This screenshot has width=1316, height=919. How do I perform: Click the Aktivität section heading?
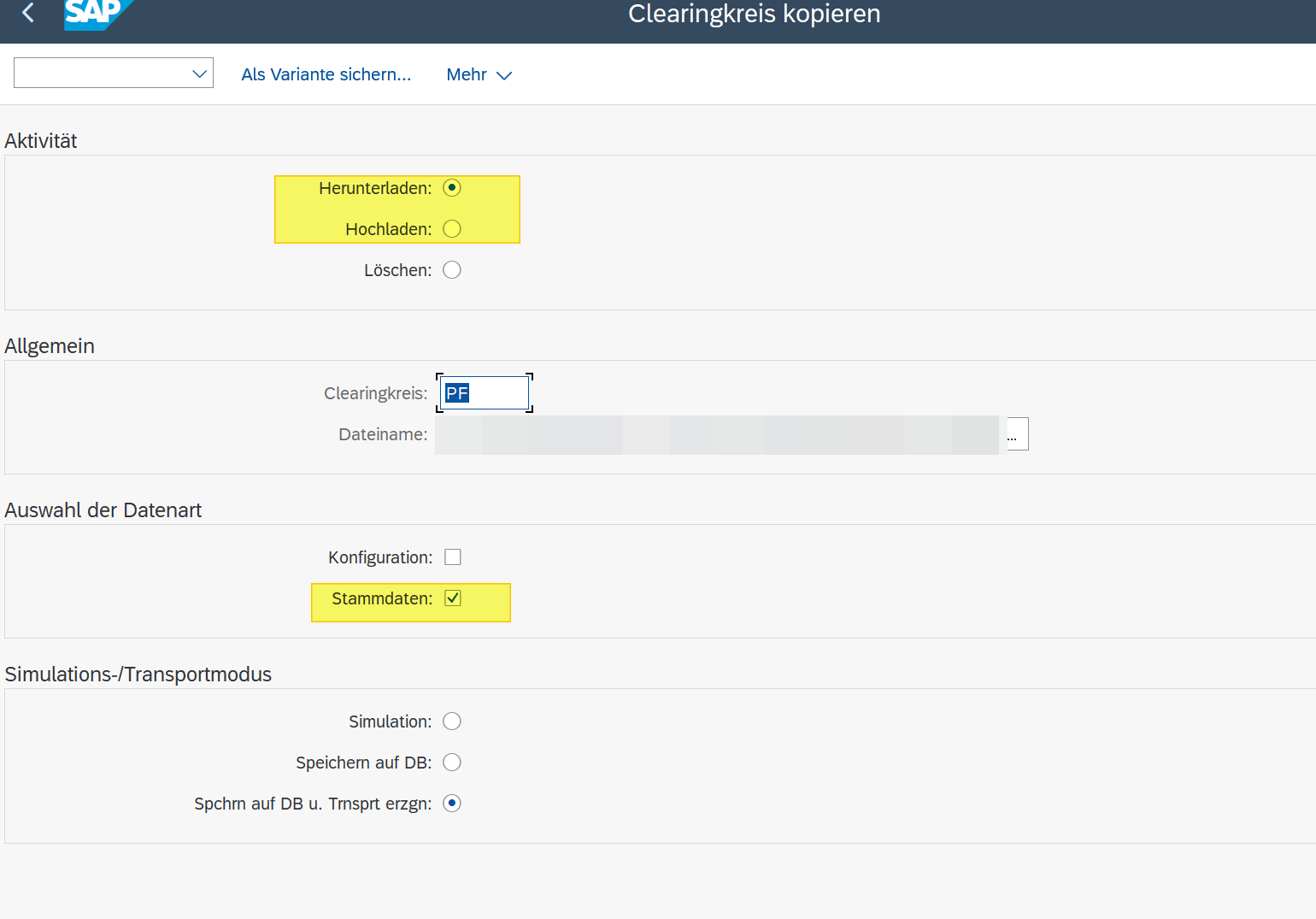(x=41, y=141)
